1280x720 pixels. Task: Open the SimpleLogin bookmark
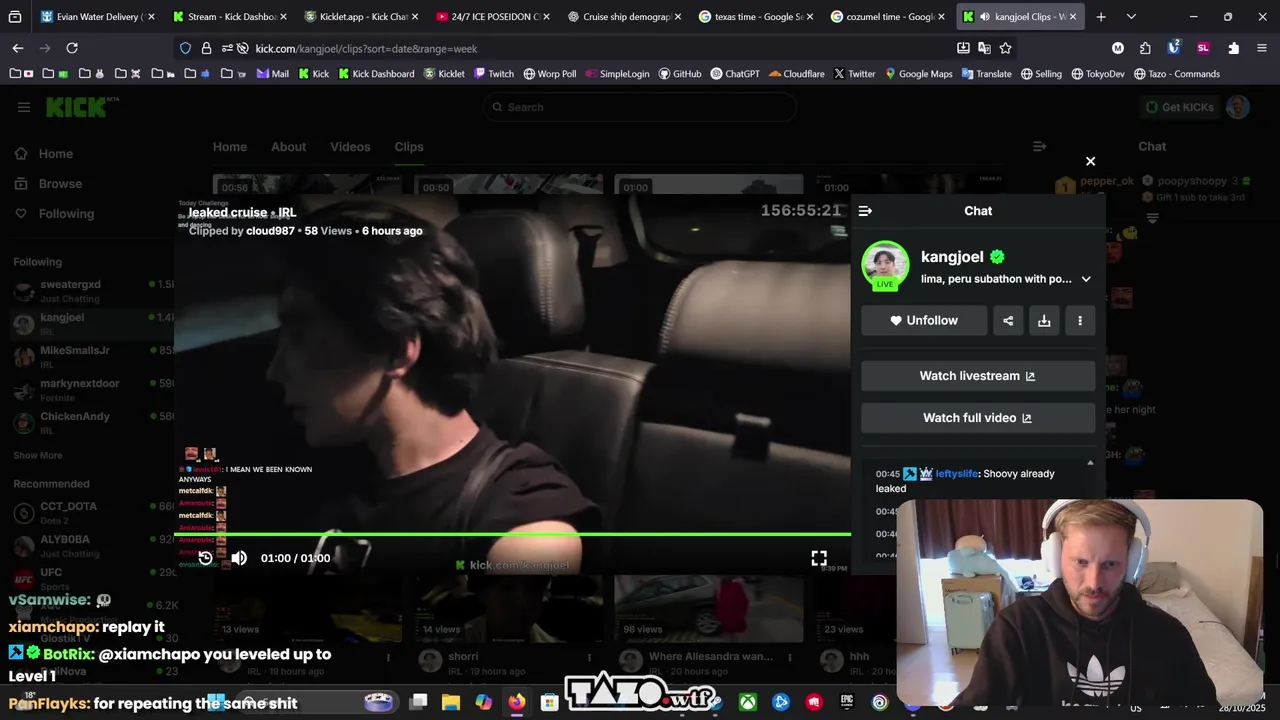click(616, 74)
